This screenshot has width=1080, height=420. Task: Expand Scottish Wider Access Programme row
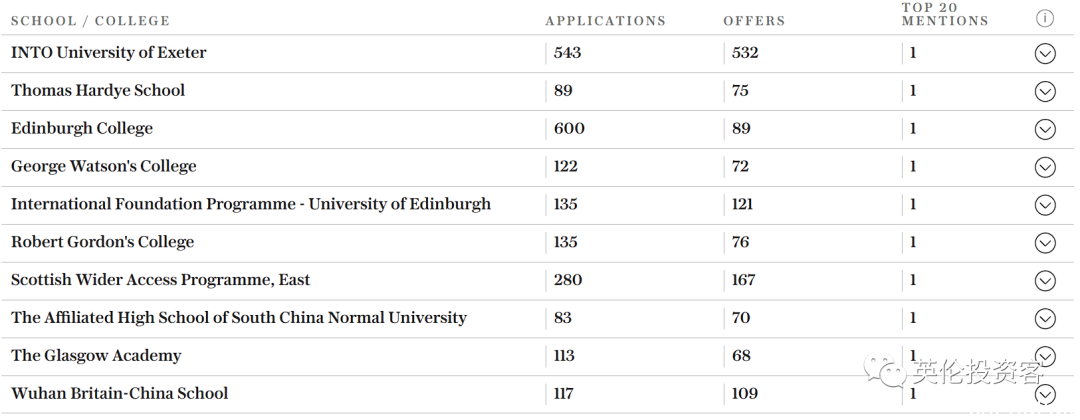(x=1045, y=280)
